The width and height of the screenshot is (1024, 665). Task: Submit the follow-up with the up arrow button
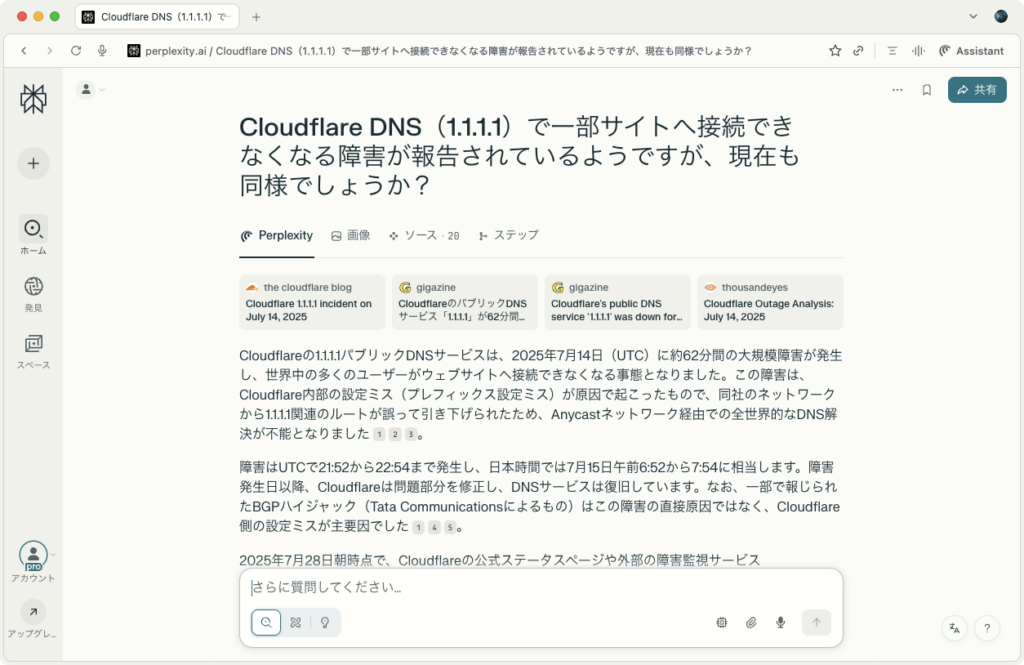(x=816, y=623)
